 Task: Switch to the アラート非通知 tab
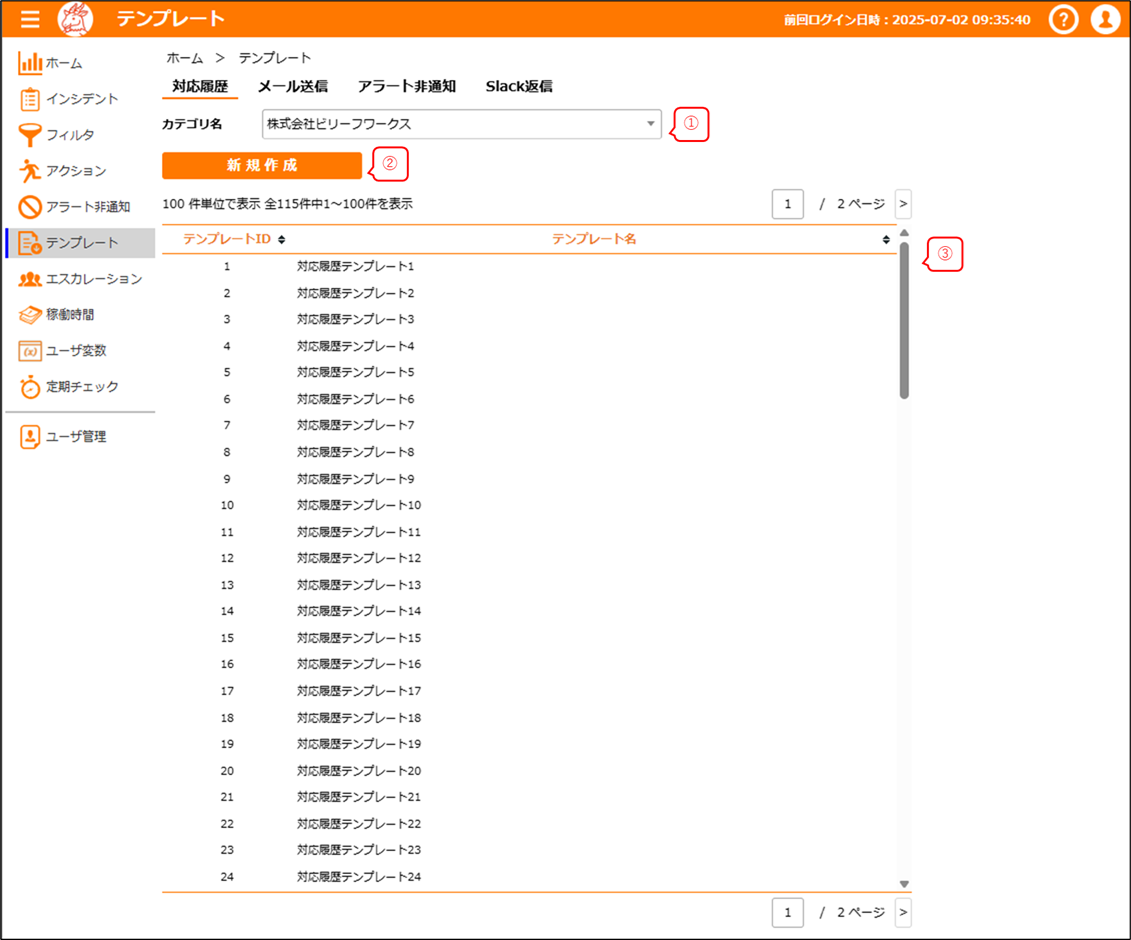pos(407,87)
